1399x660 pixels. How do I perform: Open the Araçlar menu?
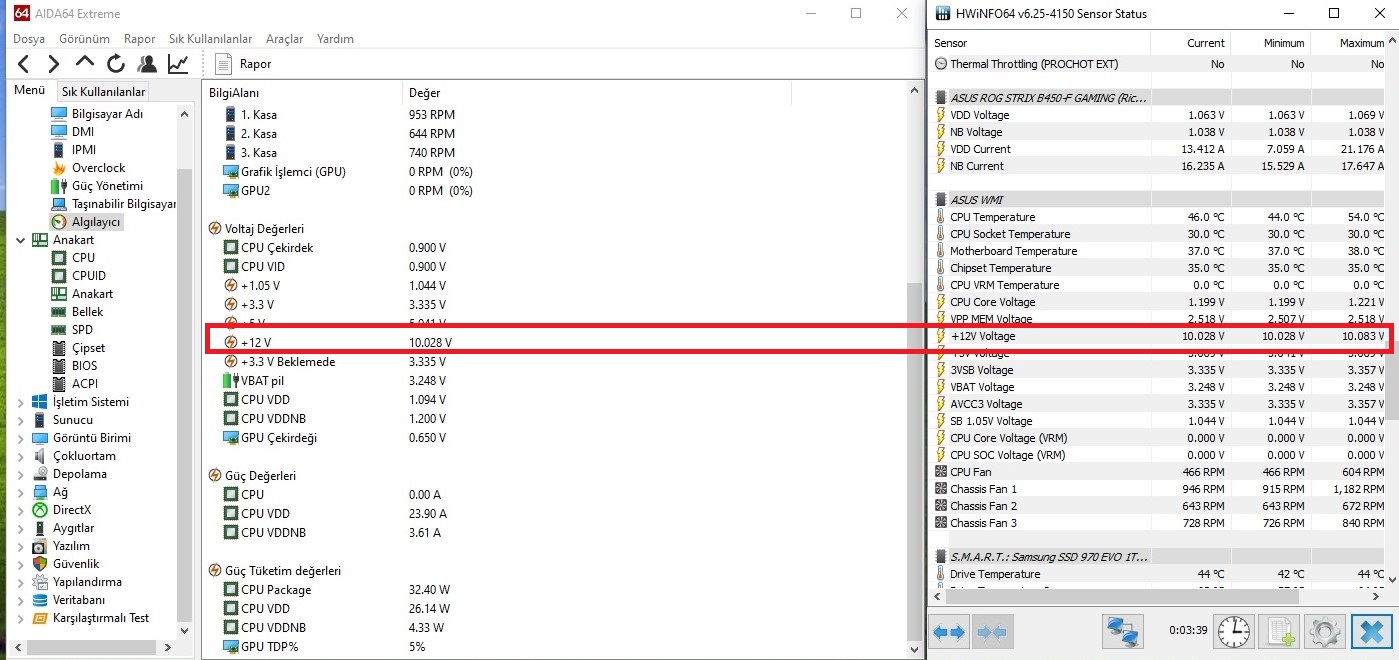[x=284, y=39]
